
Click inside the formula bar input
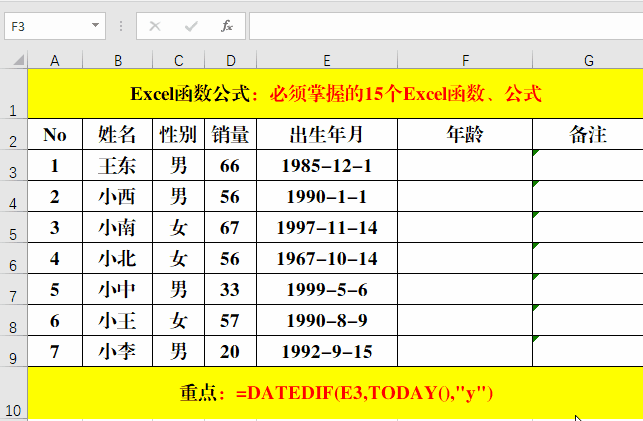446,26
